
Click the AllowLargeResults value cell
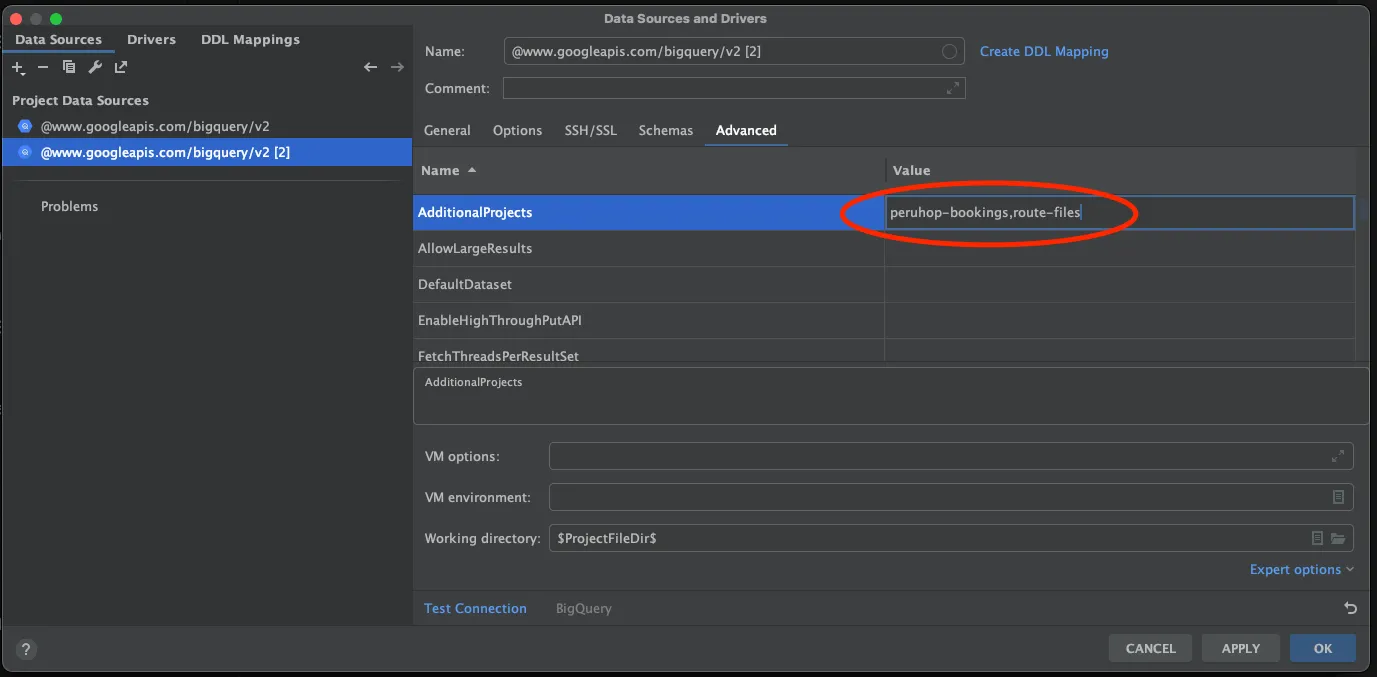(x=1119, y=249)
